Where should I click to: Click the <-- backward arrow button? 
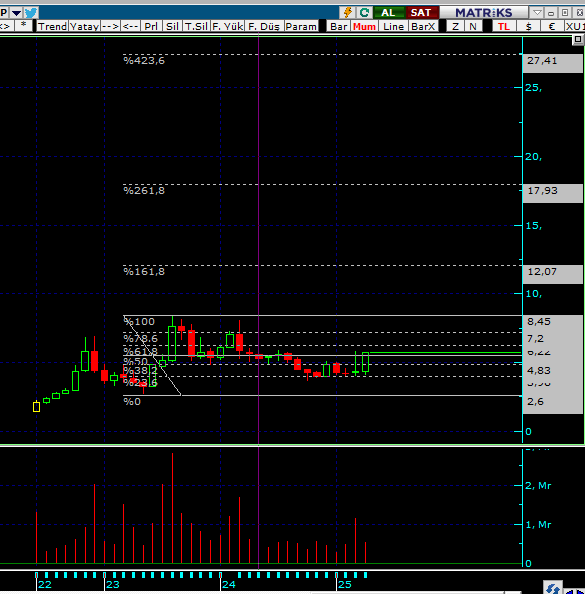pyautogui.click(x=131, y=26)
